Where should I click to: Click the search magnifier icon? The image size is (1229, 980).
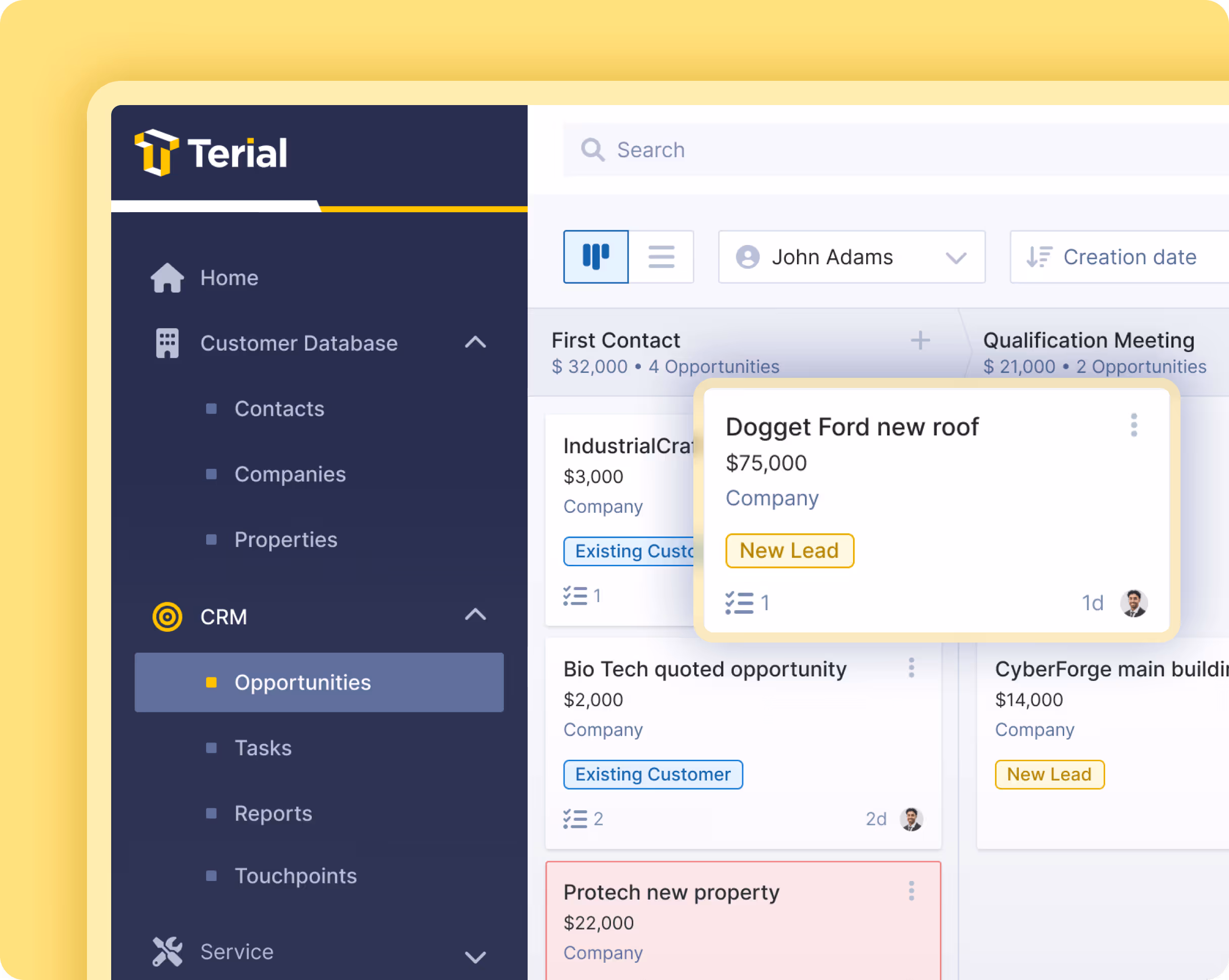click(593, 150)
